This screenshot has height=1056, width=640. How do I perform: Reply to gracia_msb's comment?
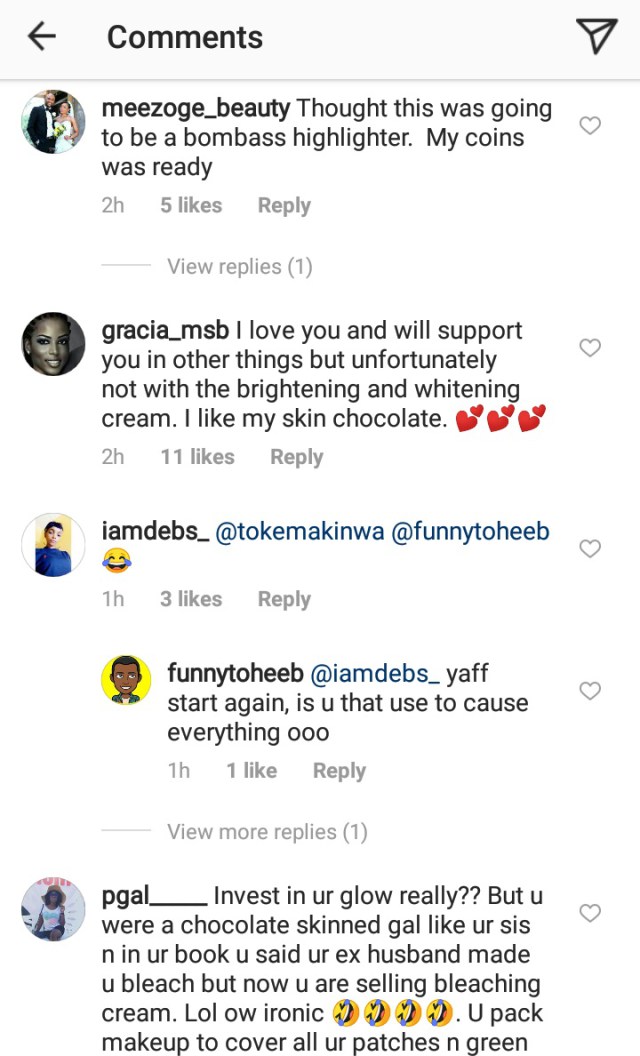tap(296, 457)
